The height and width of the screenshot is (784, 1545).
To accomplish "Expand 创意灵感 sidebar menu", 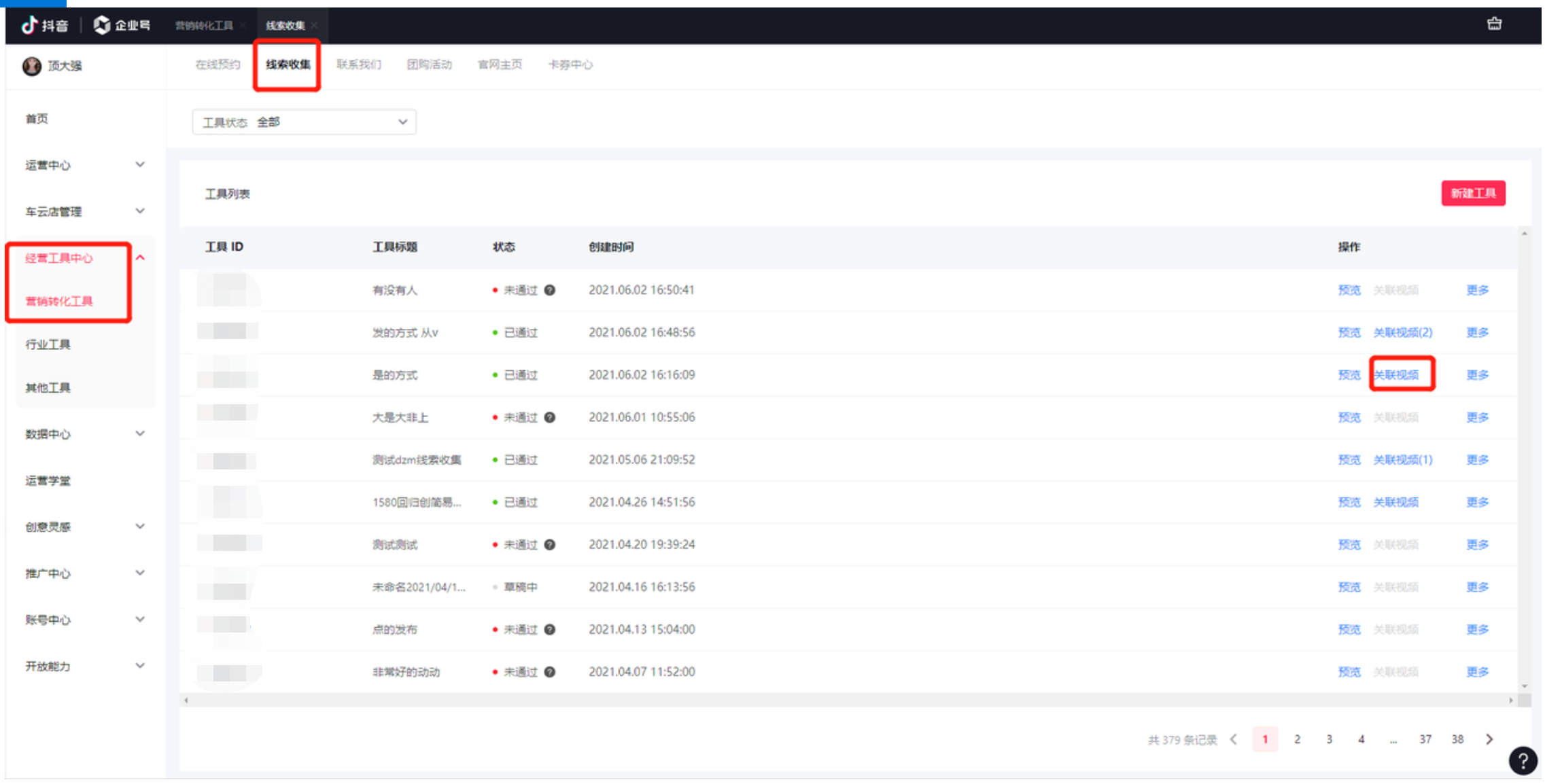I will [x=140, y=527].
